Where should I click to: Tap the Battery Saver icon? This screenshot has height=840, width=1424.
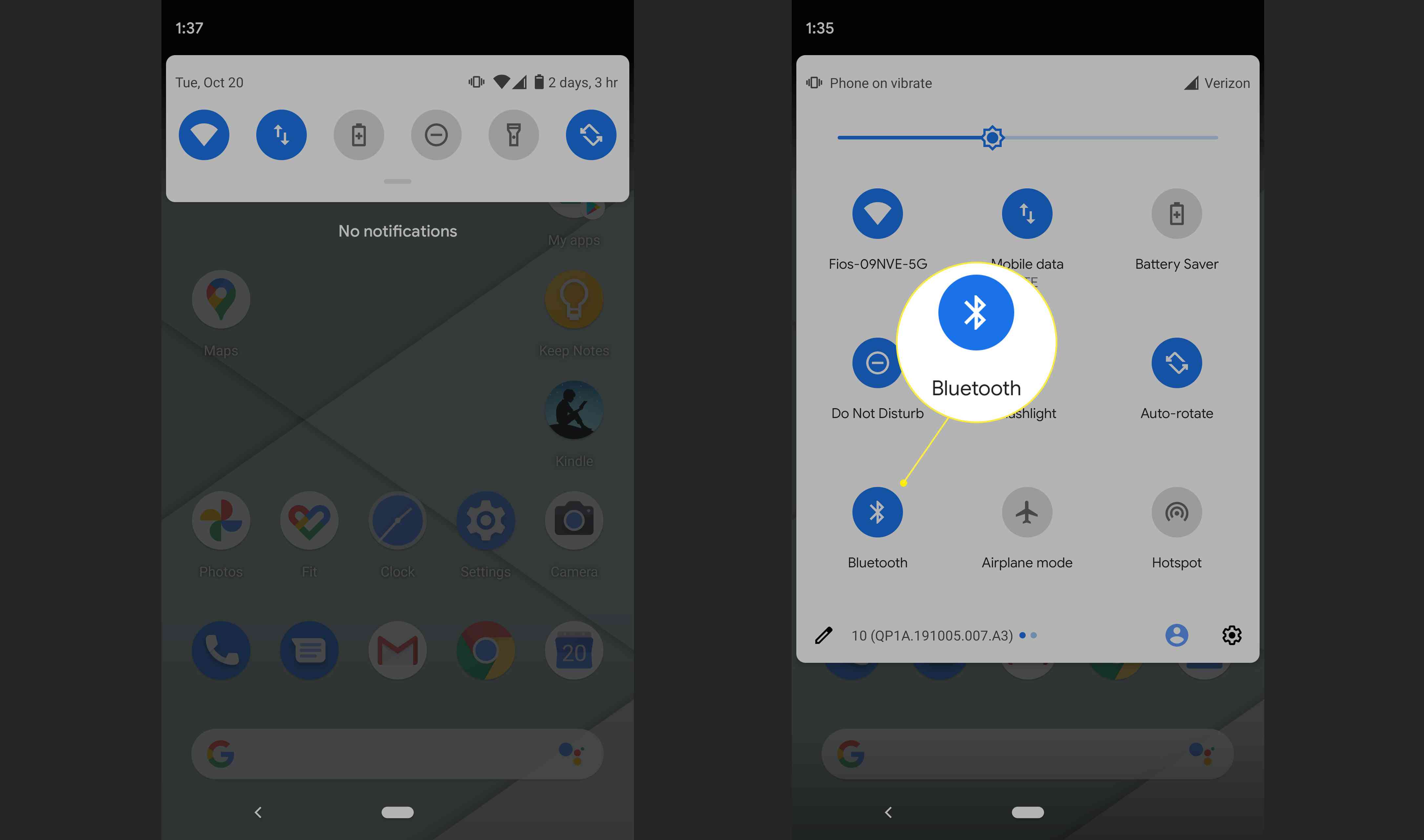tap(1176, 213)
